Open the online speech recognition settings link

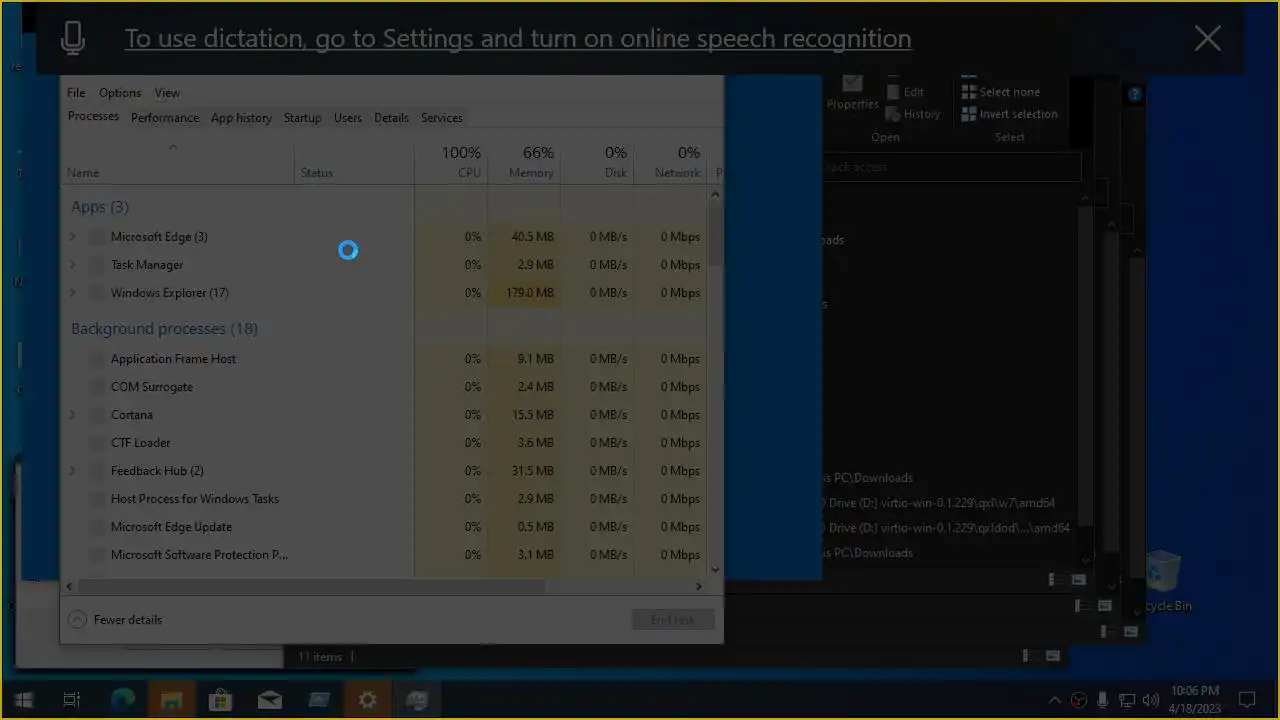[518, 39]
